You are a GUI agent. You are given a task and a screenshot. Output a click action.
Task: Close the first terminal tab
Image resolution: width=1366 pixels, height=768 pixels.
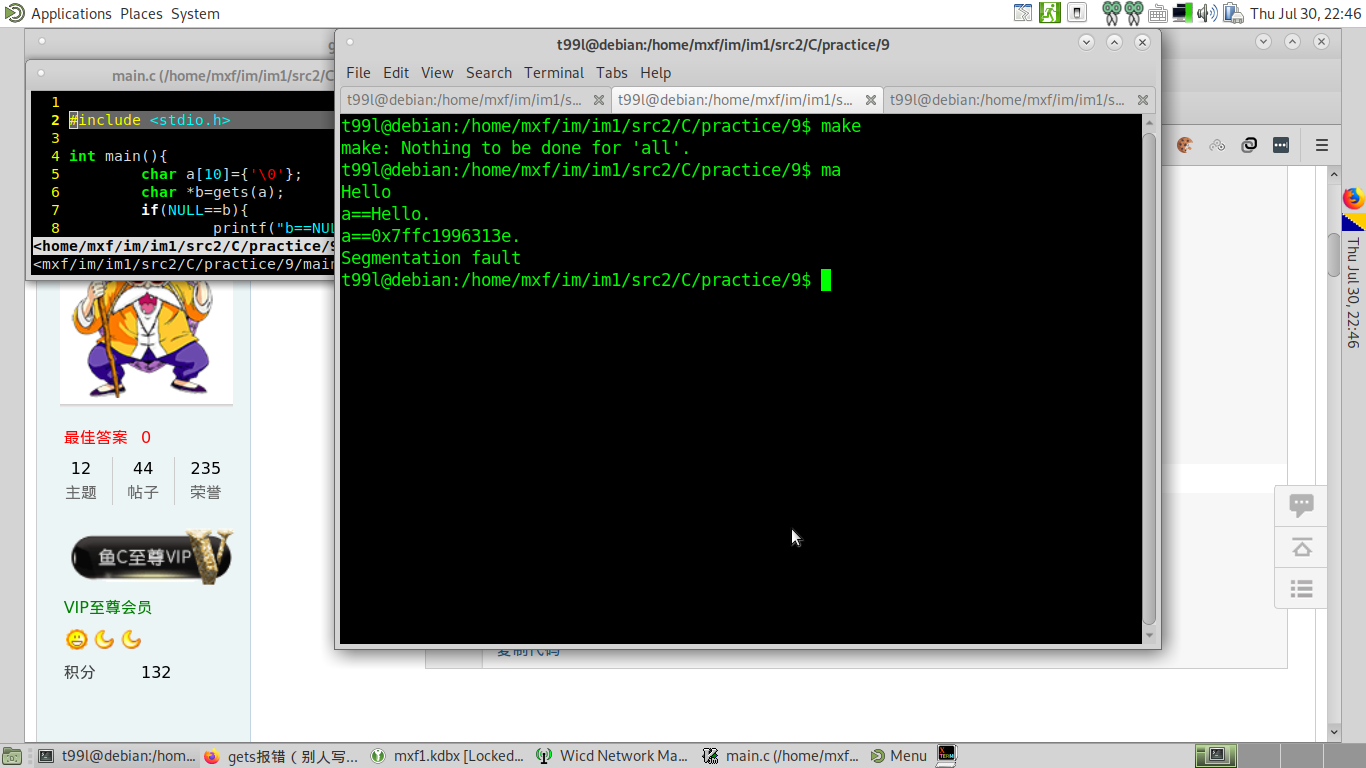[x=599, y=100]
